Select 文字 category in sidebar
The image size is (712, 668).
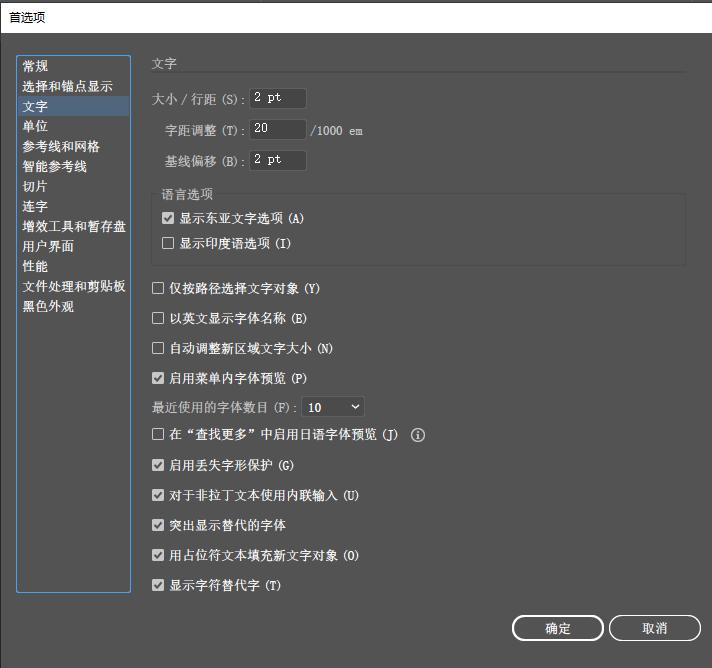[x=74, y=106]
